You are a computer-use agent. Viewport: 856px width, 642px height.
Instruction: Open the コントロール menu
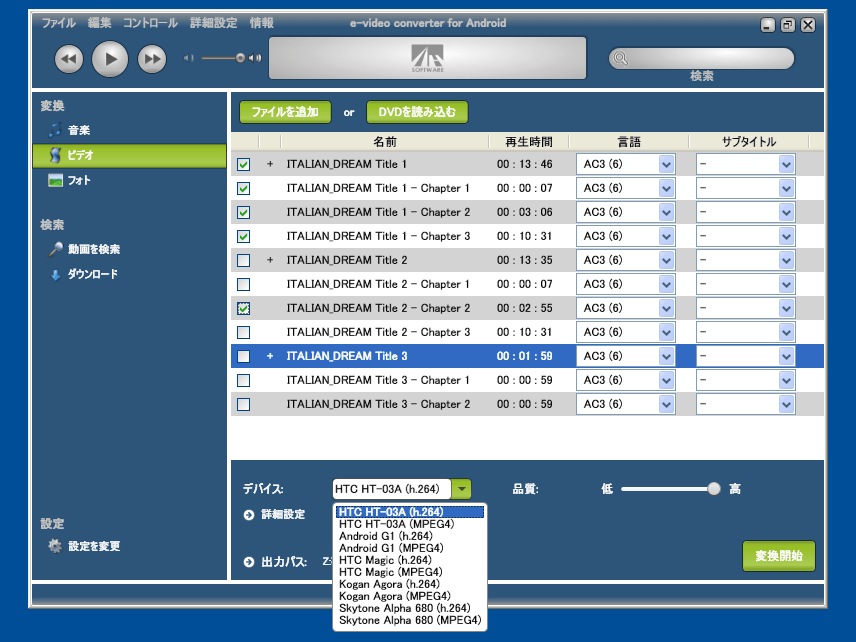pyautogui.click(x=150, y=23)
